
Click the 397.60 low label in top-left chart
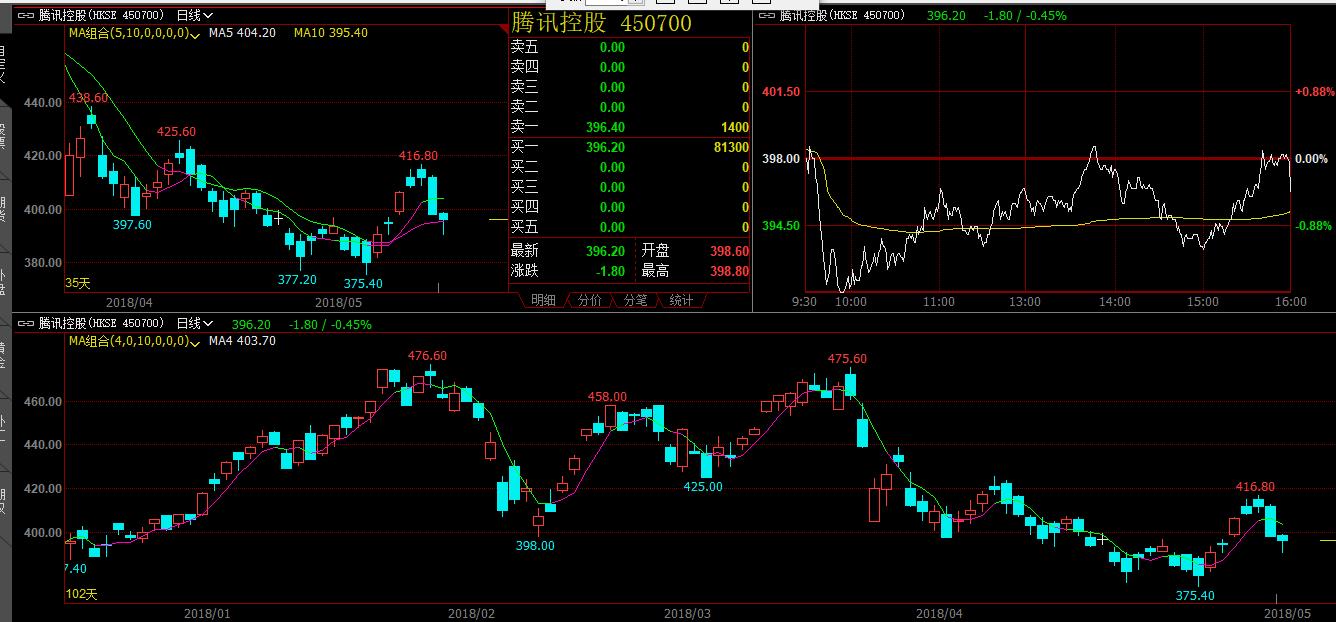132,224
